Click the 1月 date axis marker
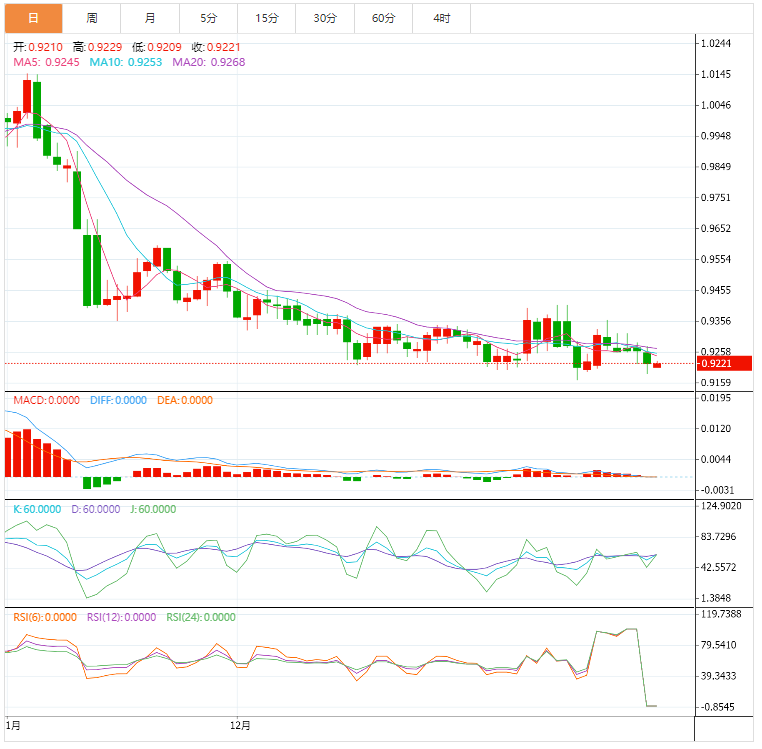Viewport: 762px width, 749px height. point(13,726)
